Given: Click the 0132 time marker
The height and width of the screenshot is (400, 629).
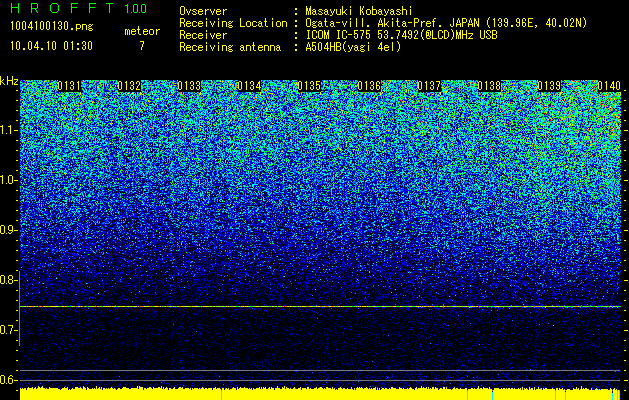Looking at the screenshot, I should 129,86.
